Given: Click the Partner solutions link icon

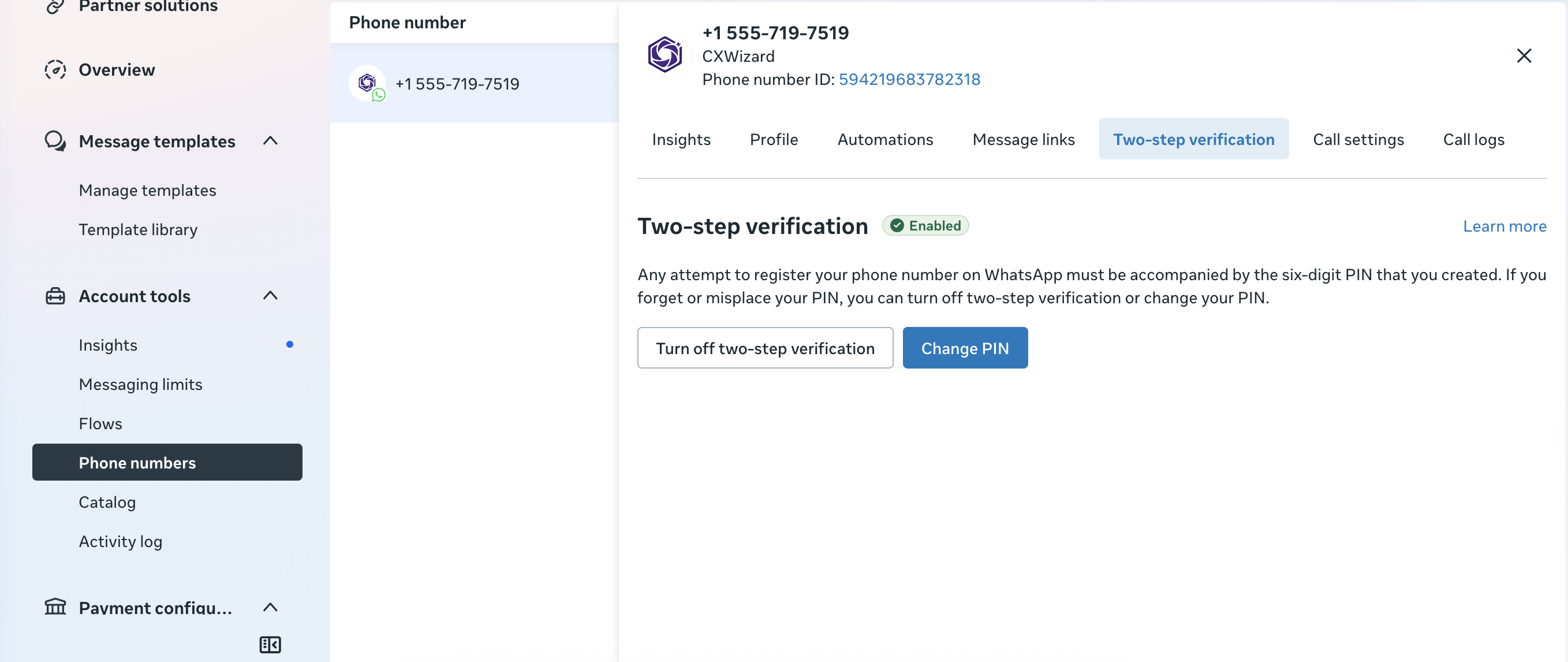Looking at the screenshot, I should point(55,6).
